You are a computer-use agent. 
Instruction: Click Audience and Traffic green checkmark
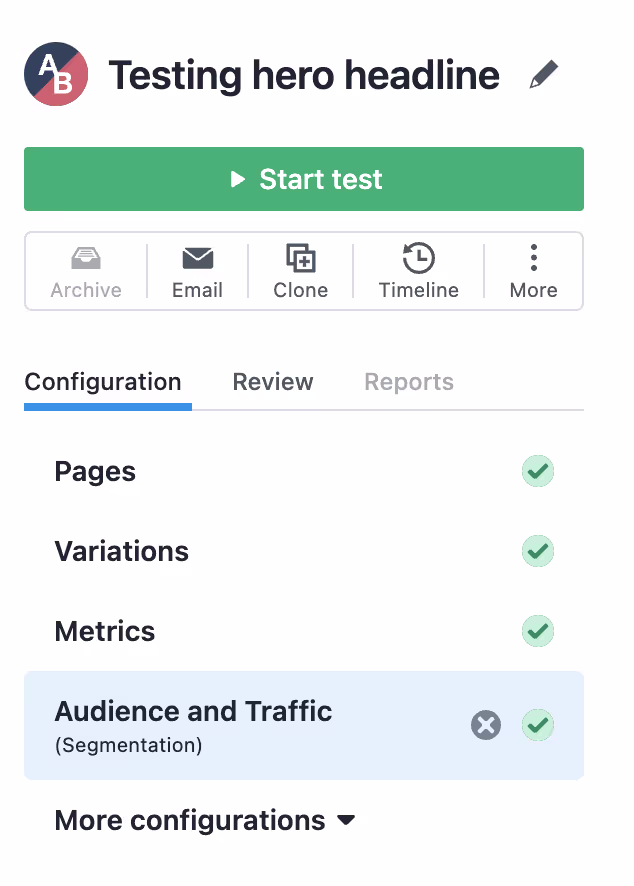[538, 725]
